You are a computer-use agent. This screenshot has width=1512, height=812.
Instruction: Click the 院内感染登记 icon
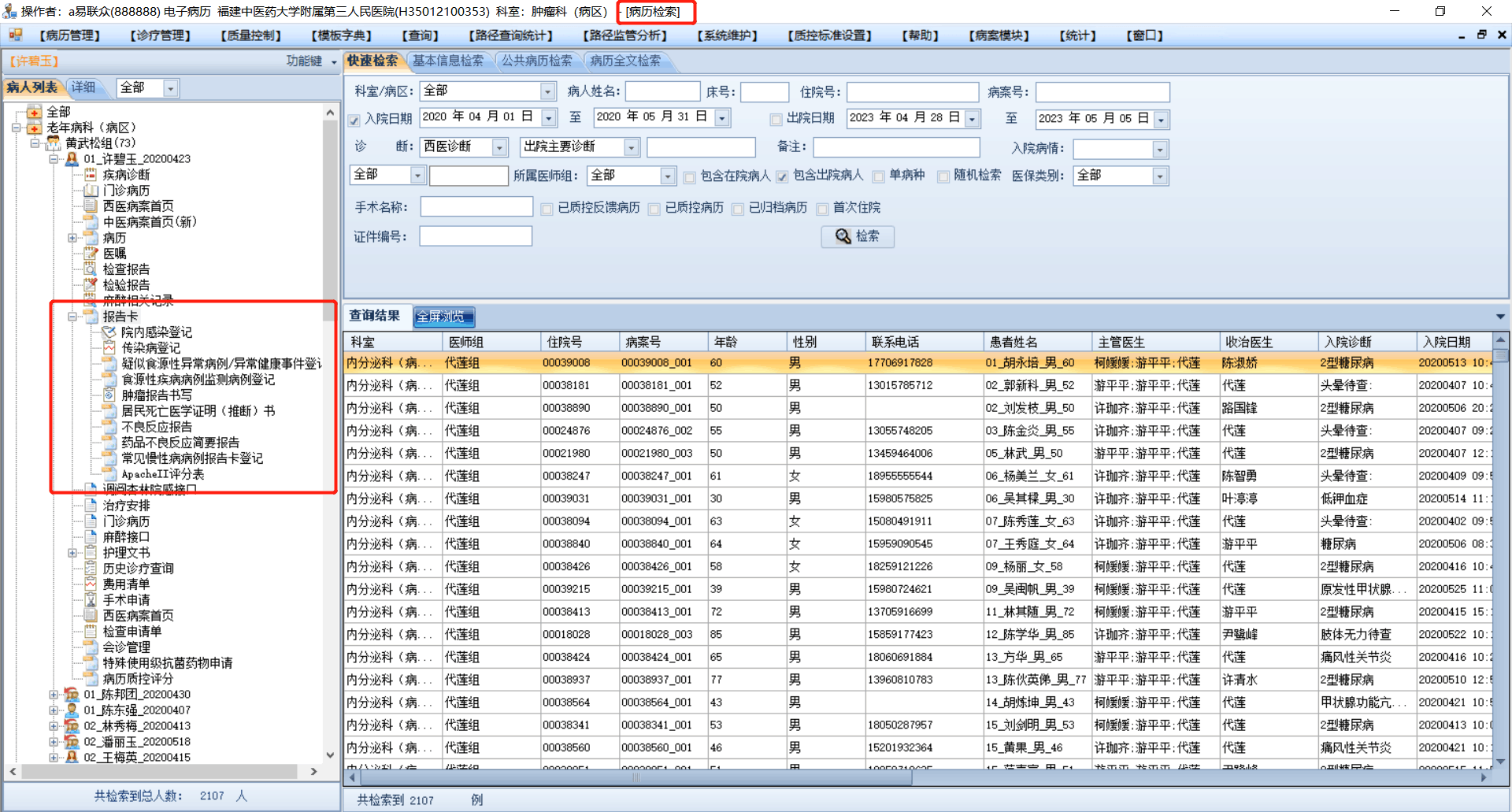109,332
